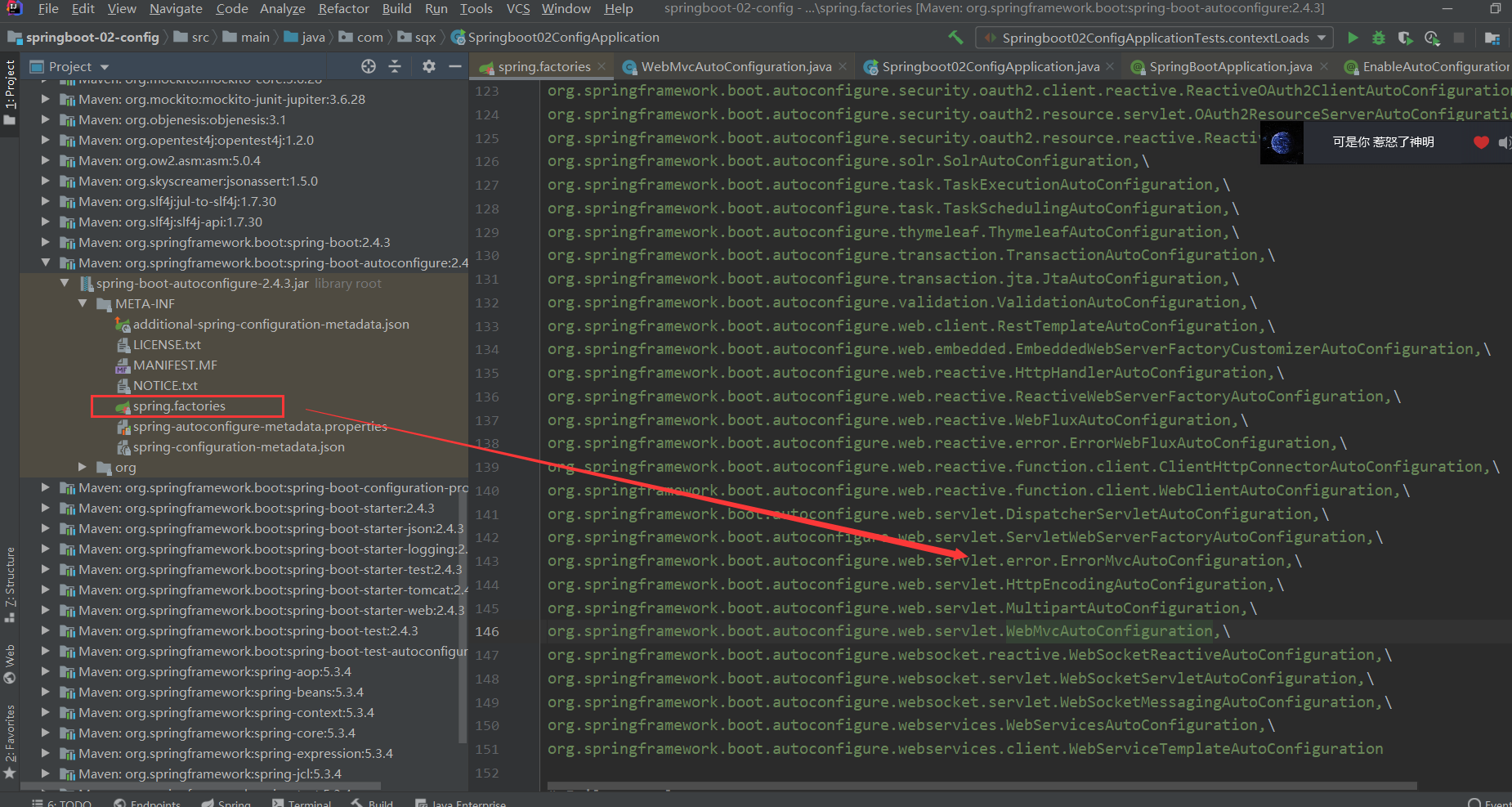
Task: Open Project Structure folder icon
Action: pos(1492,38)
